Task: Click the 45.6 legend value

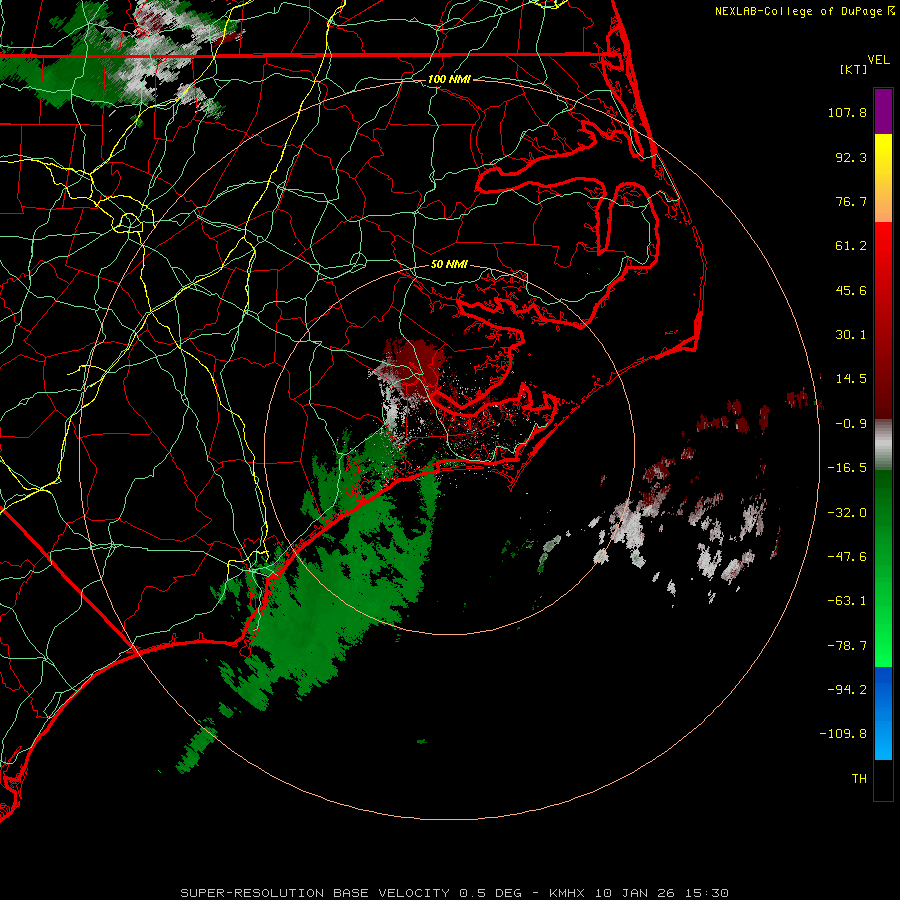Action: coord(851,290)
